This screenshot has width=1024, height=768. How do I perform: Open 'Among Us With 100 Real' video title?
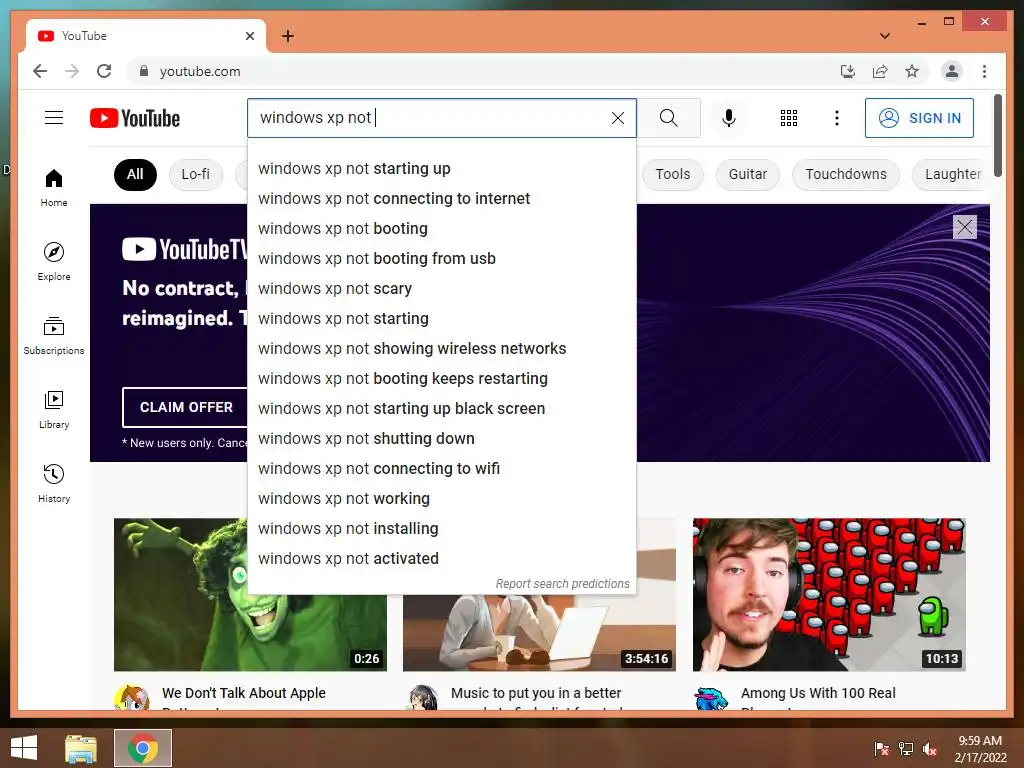pos(818,693)
